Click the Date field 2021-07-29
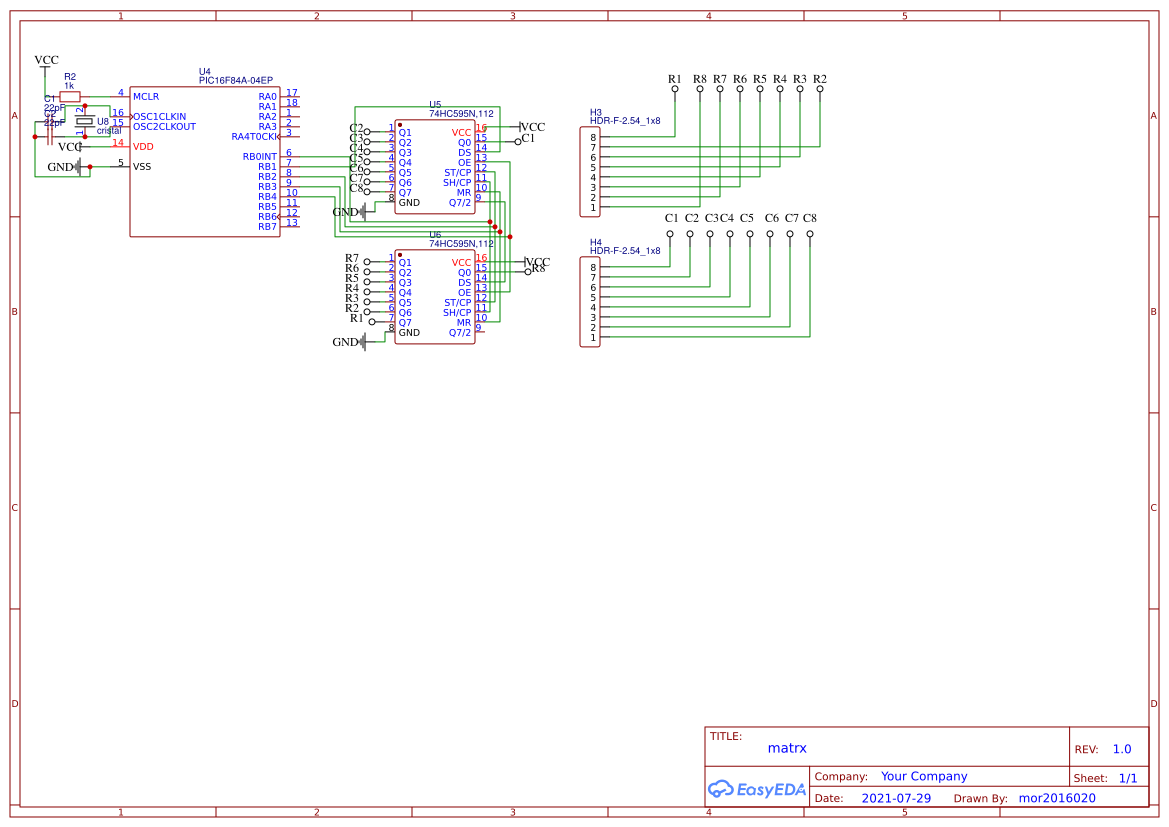Screen dimensions: 1169x827 click(896, 797)
